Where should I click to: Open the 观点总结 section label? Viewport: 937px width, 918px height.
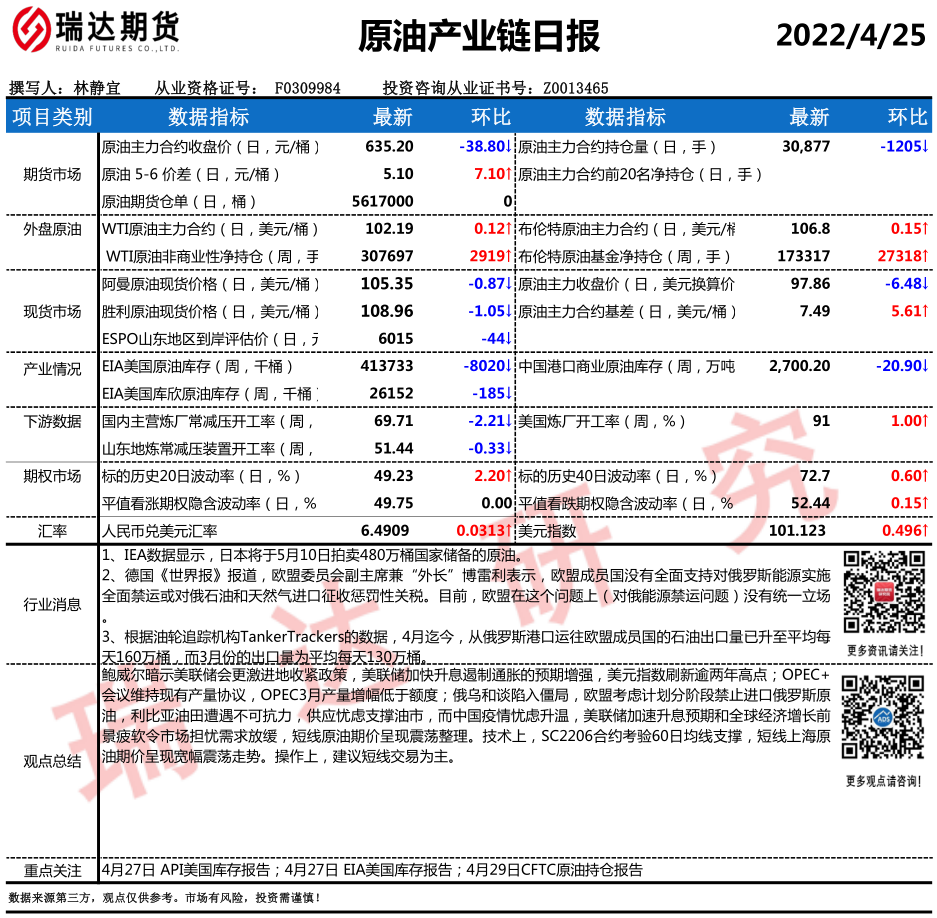52,761
